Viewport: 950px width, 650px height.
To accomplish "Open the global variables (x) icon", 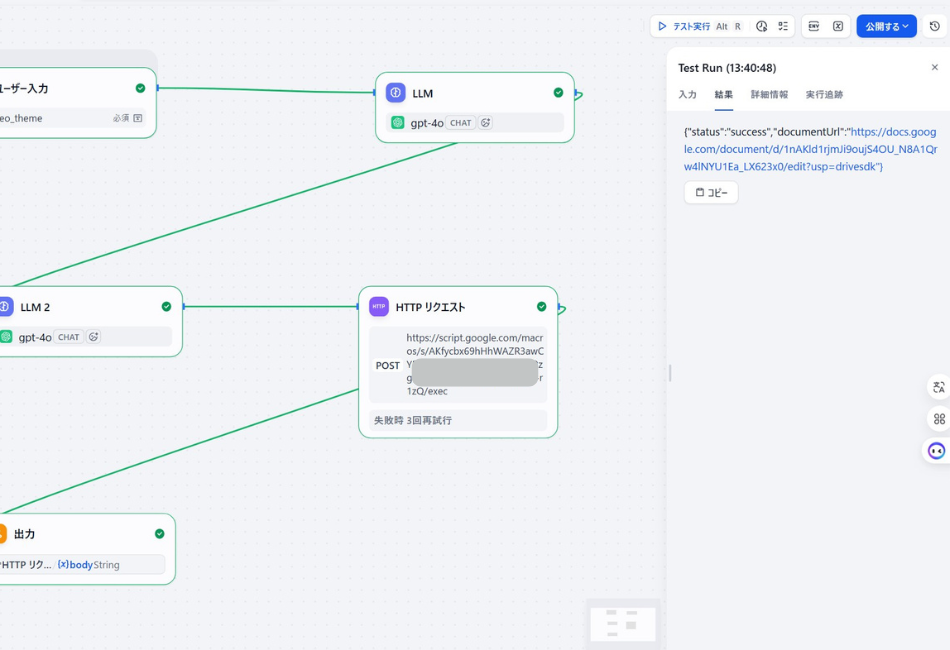I will coord(838,26).
